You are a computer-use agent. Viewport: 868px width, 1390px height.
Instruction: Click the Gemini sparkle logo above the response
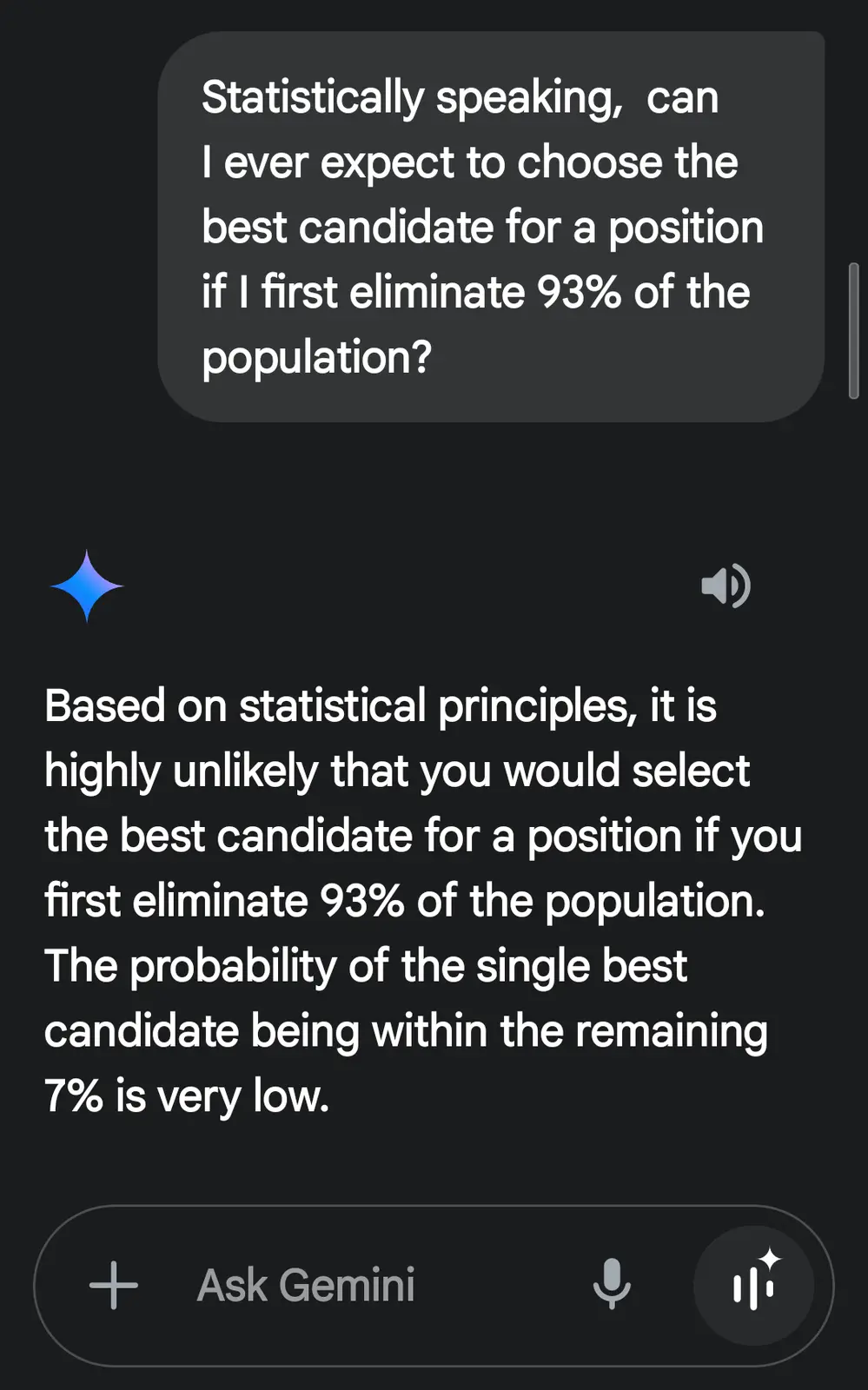87,586
